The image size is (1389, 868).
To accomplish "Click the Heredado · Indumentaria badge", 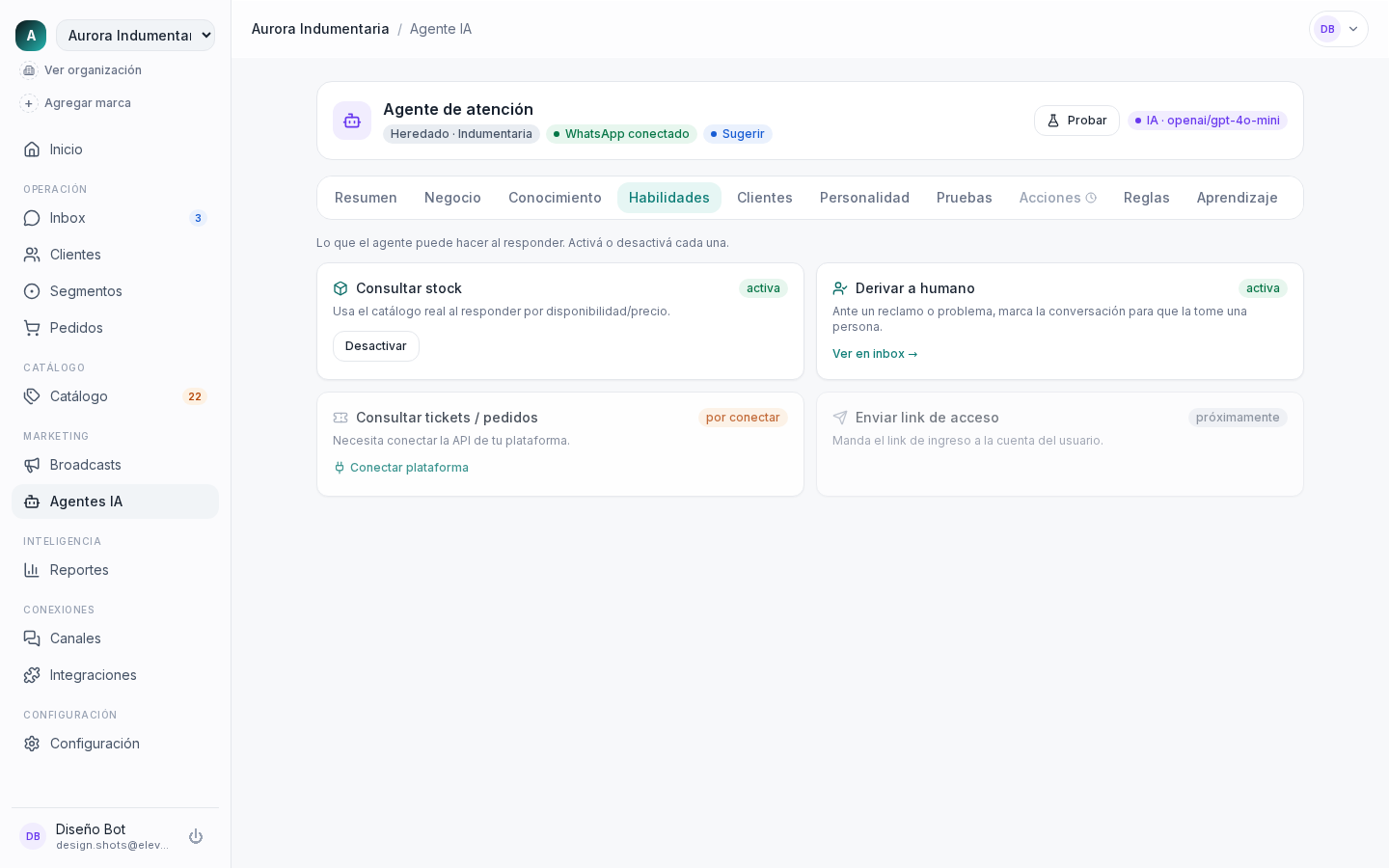I will pyautogui.click(x=461, y=134).
